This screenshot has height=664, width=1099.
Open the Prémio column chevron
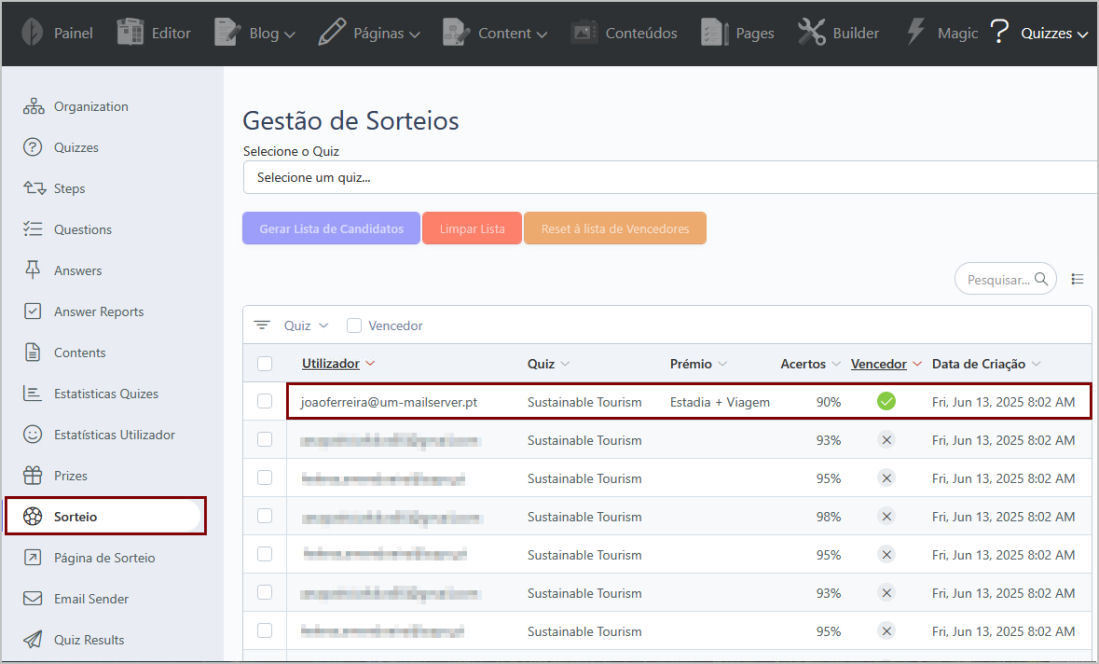(722, 363)
